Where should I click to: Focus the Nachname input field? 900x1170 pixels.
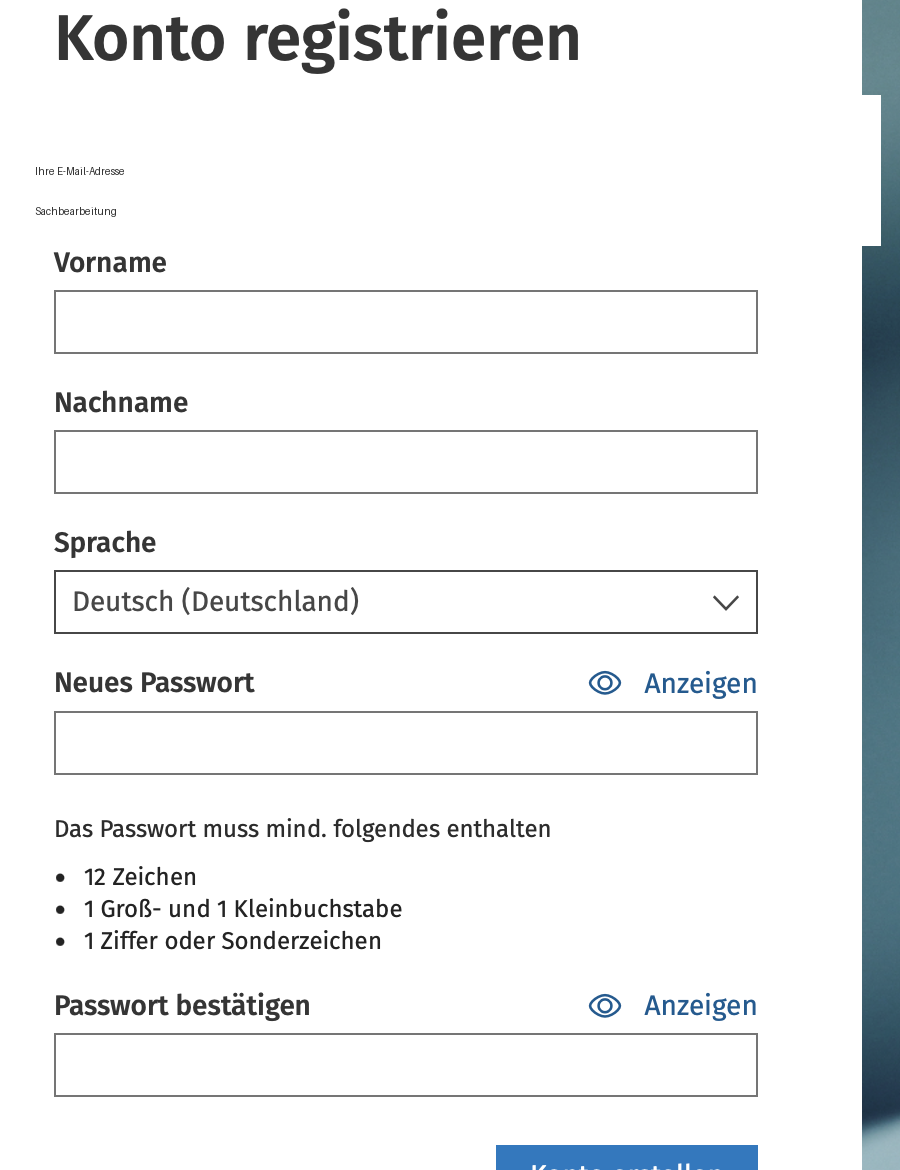[x=406, y=462]
